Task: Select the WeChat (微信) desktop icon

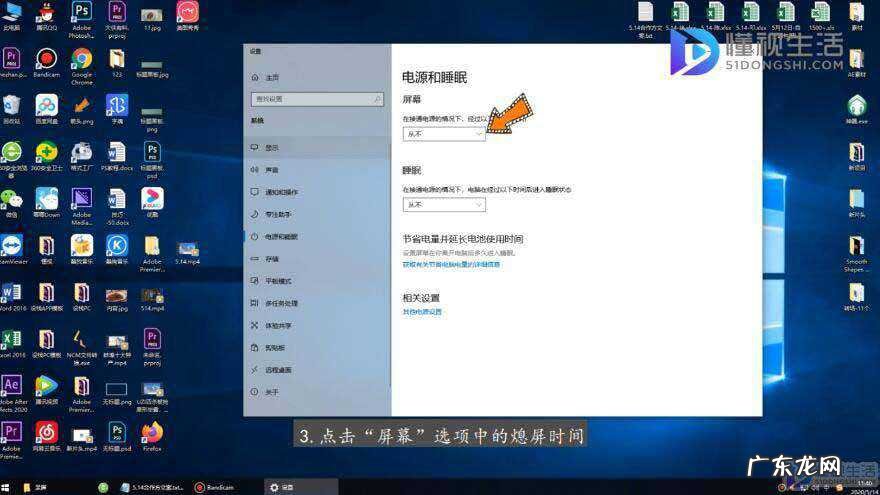Action: 12,203
